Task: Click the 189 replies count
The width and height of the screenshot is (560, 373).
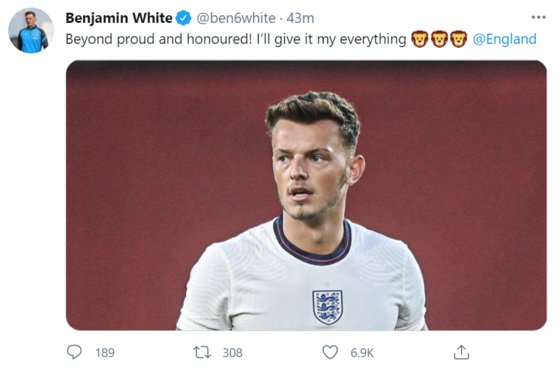Action: (x=105, y=353)
